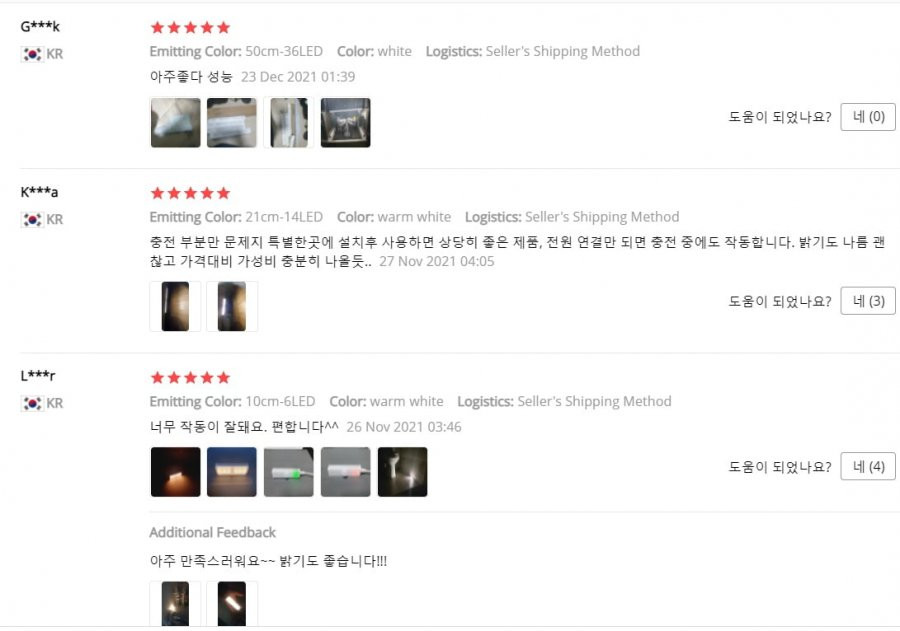
Task: Open G***k's second review photo
Action: pos(232,122)
